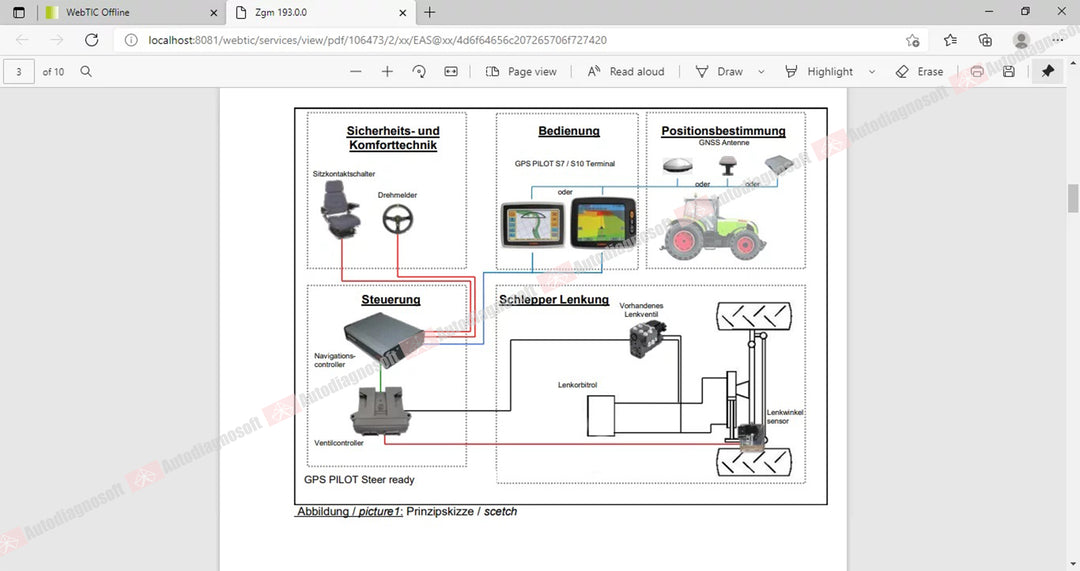Search within the PDF document
Screen dimensions: 1080x571
coord(86,72)
